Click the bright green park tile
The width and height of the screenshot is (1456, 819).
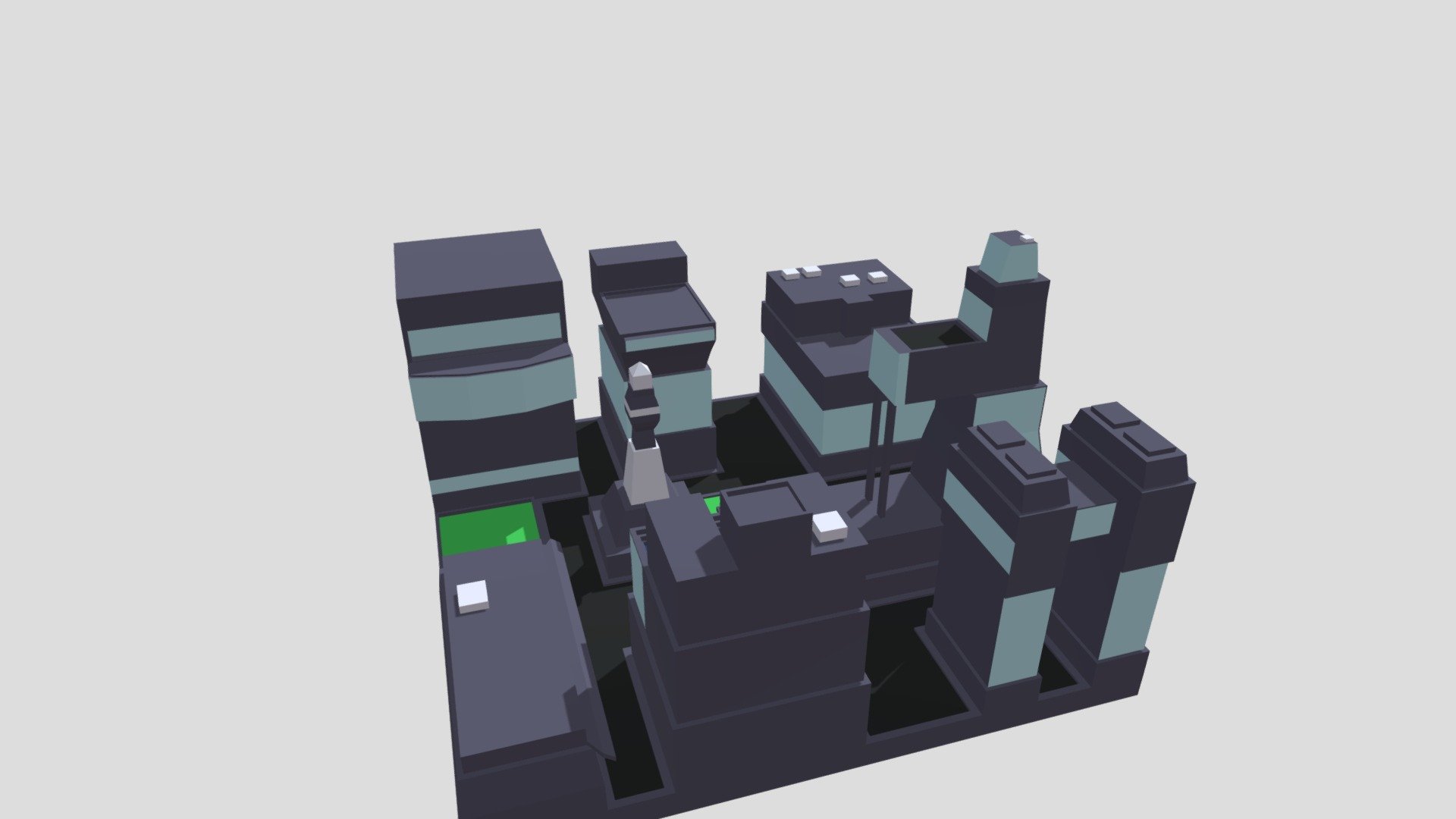tap(491, 528)
